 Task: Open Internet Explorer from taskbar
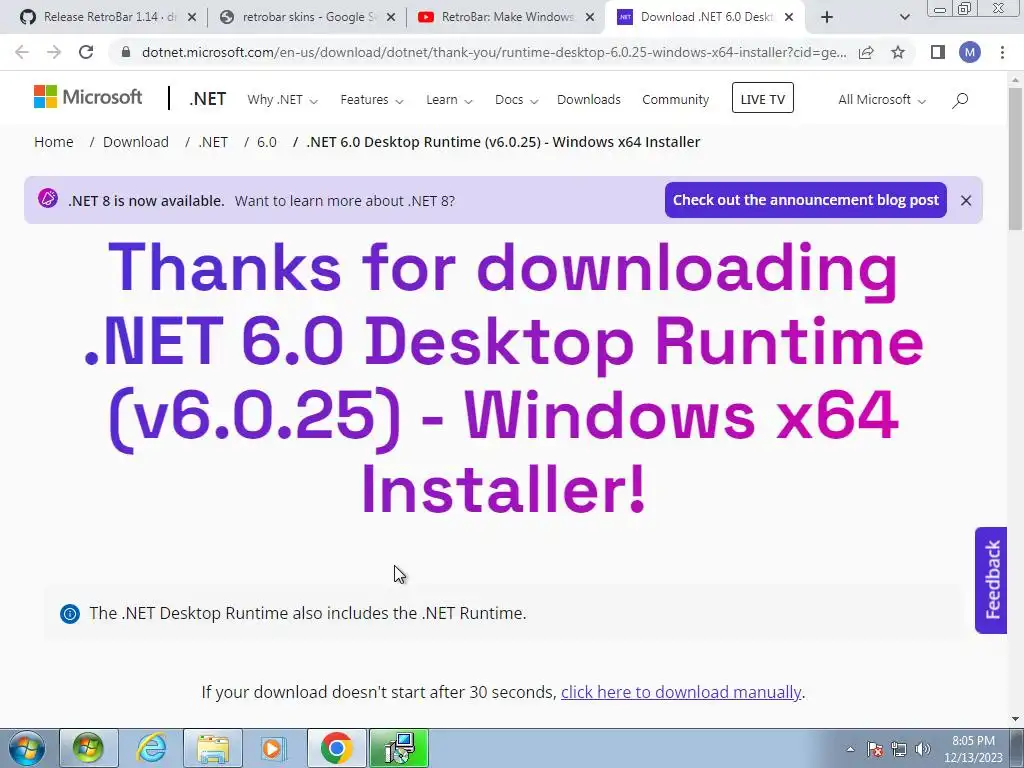tap(150, 748)
